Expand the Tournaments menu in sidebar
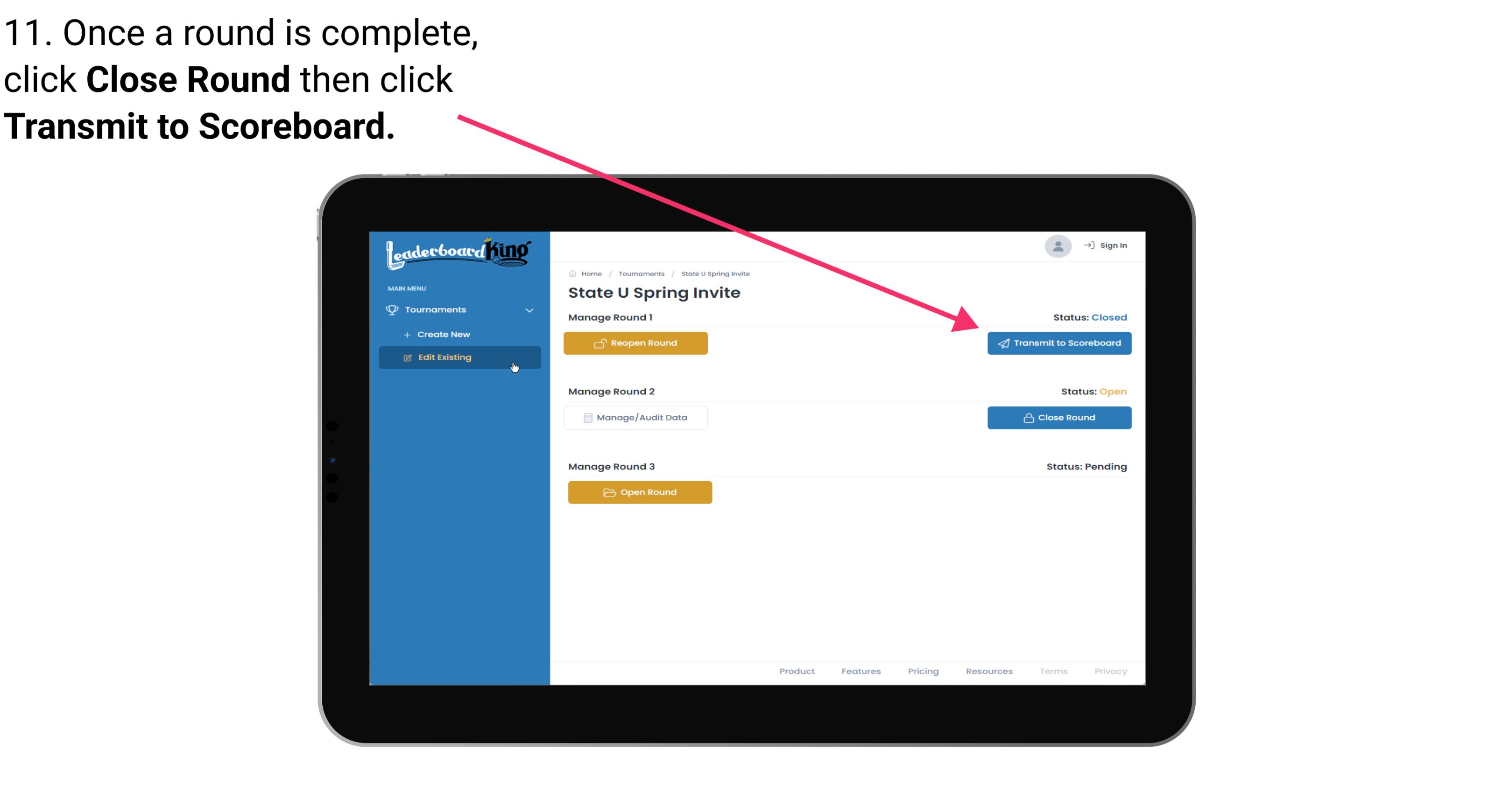The image size is (1510, 812). pyautogui.click(x=460, y=310)
